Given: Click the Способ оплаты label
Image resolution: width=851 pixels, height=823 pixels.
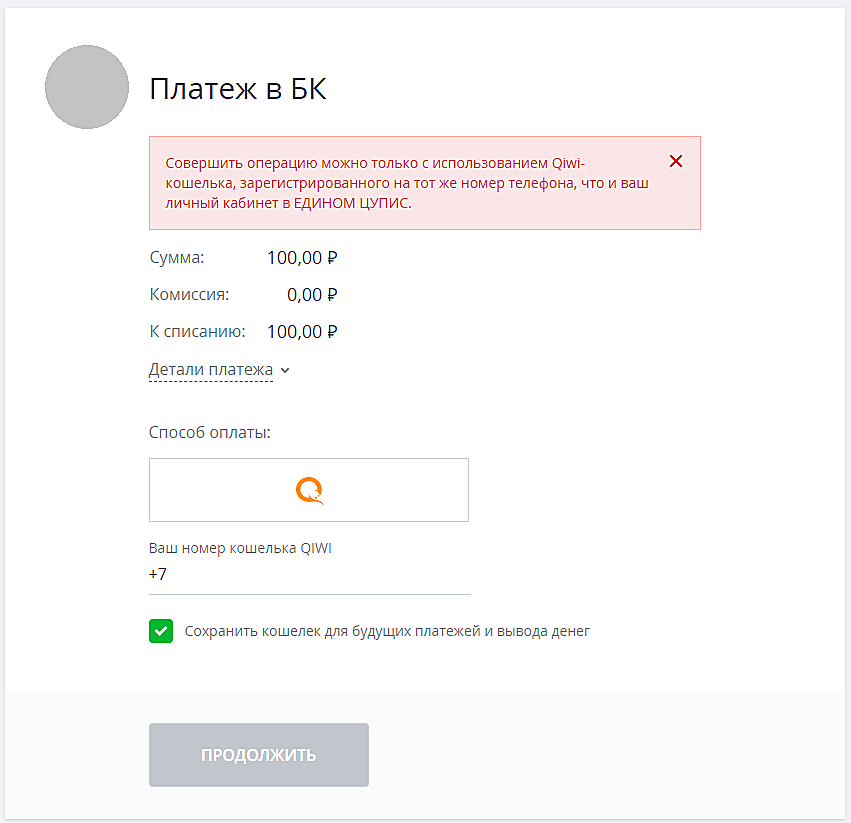Looking at the screenshot, I should [210, 433].
